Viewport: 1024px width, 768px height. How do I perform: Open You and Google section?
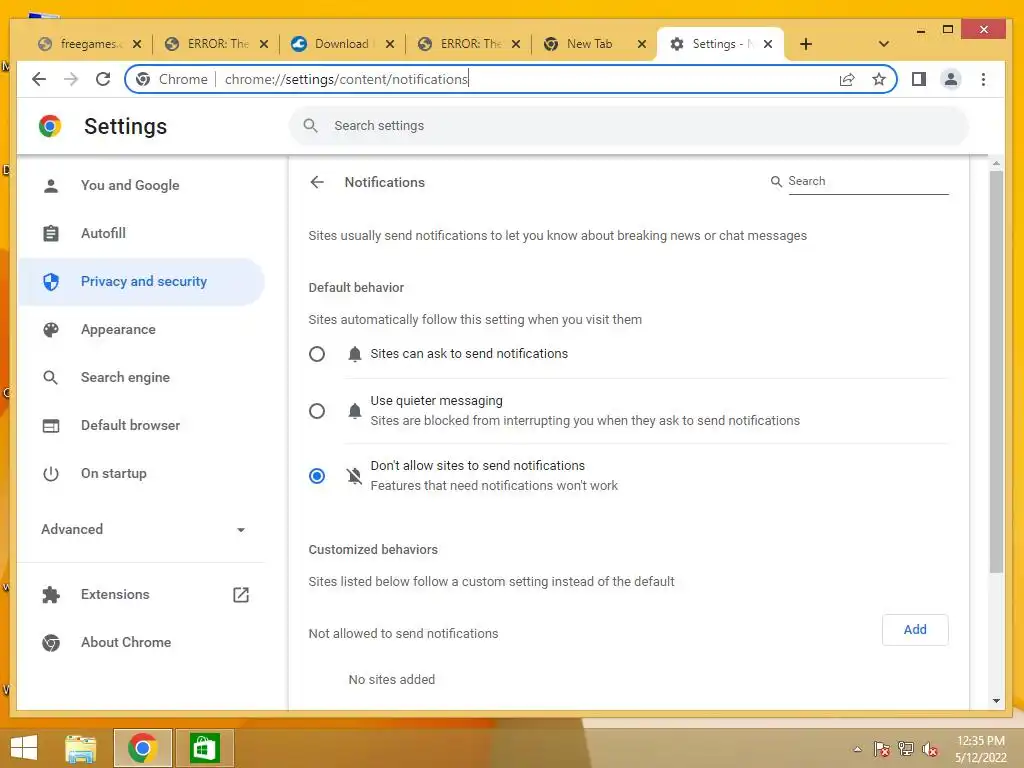point(142,185)
